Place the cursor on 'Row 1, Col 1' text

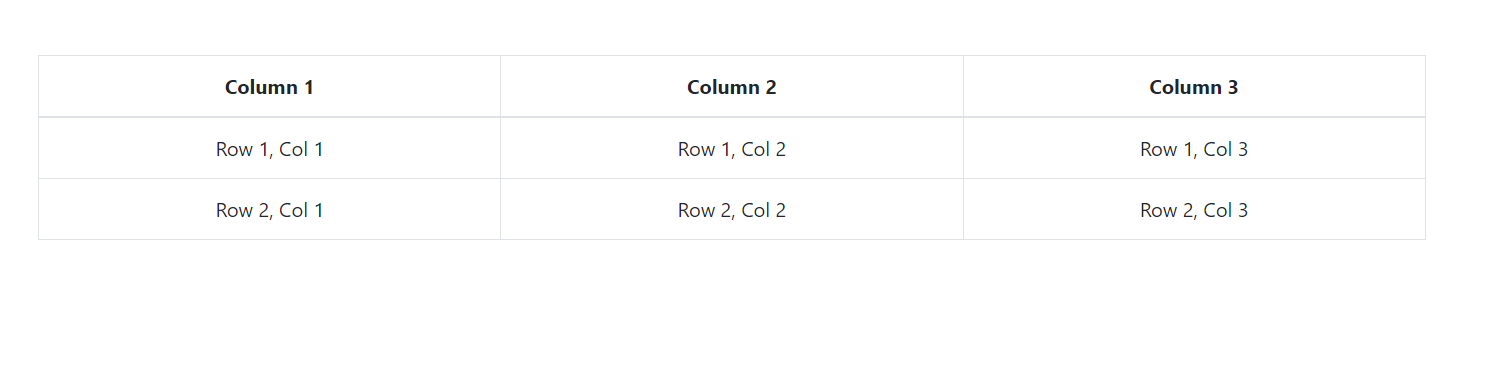coord(269,150)
